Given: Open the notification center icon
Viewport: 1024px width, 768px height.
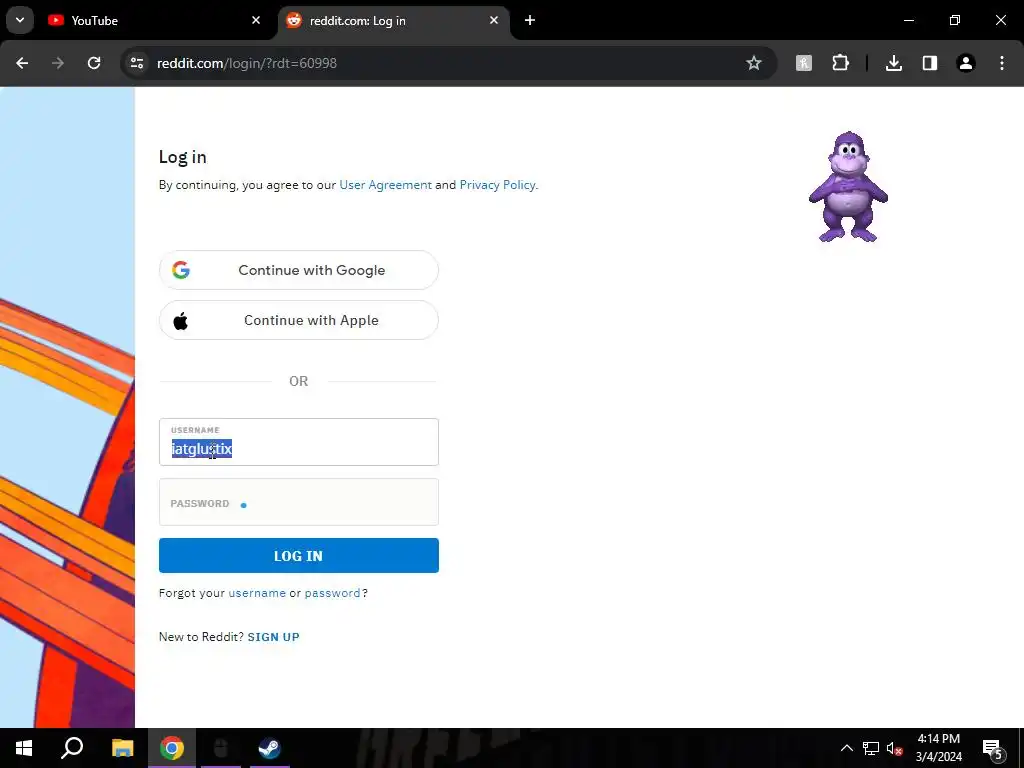Looking at the screenshot, I should tap(993, 749).
